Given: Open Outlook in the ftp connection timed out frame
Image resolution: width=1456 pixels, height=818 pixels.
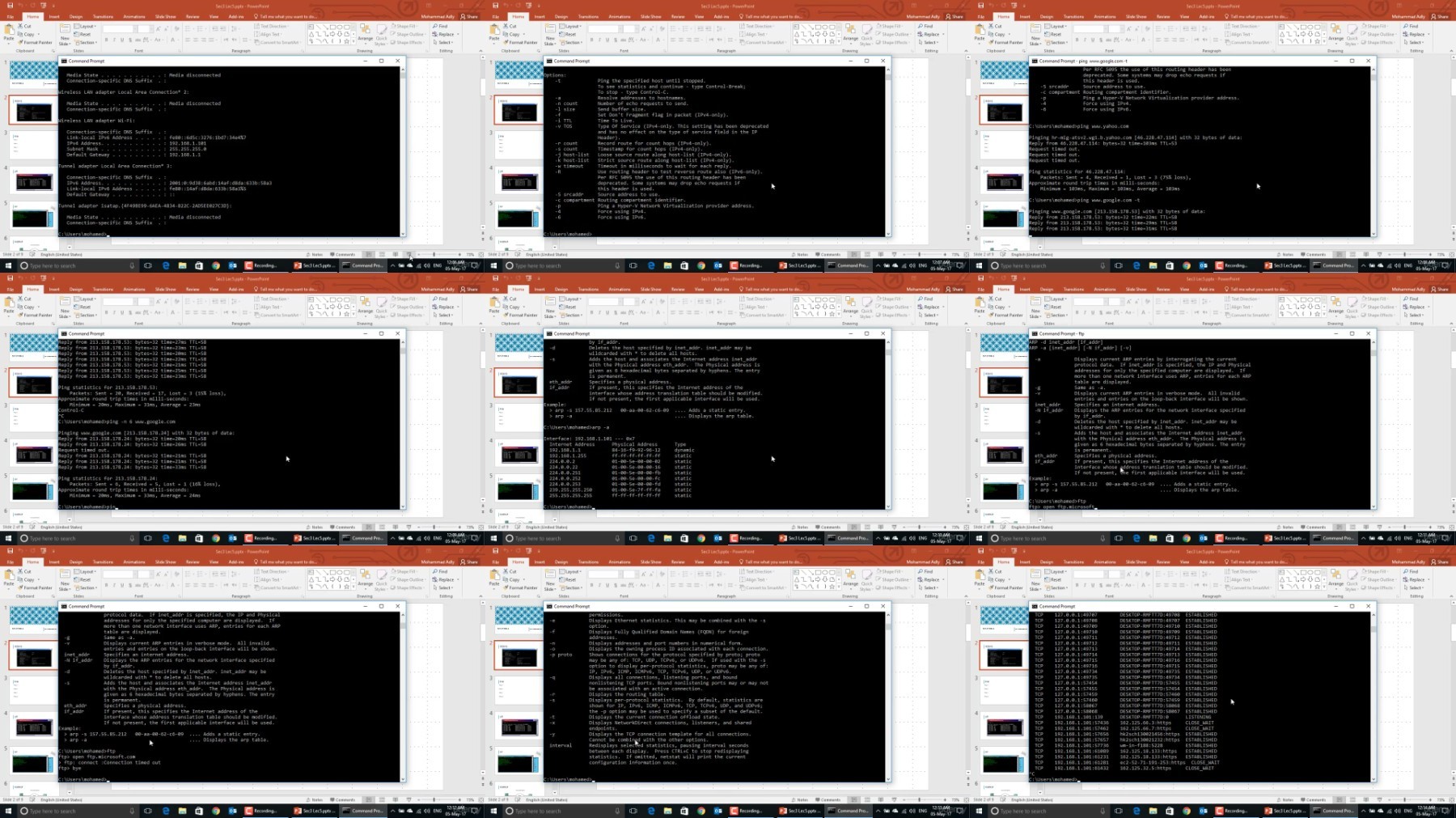Looking at the screenshot, I should coord(233,811).
